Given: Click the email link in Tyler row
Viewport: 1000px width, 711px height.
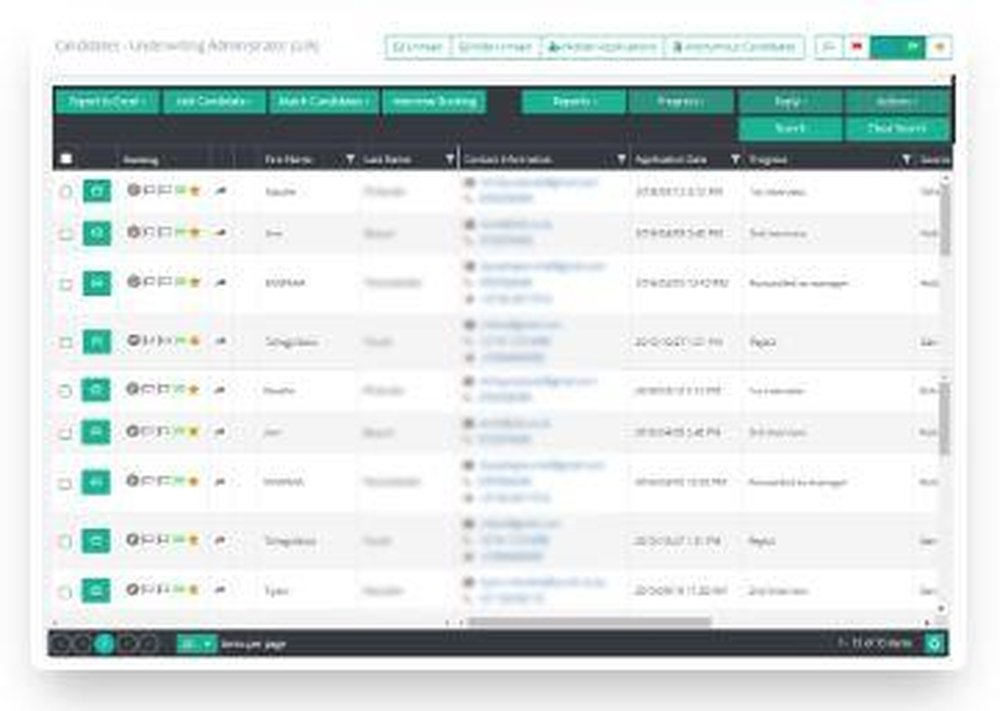Looking at the screenshot, I should pos(543,582).
